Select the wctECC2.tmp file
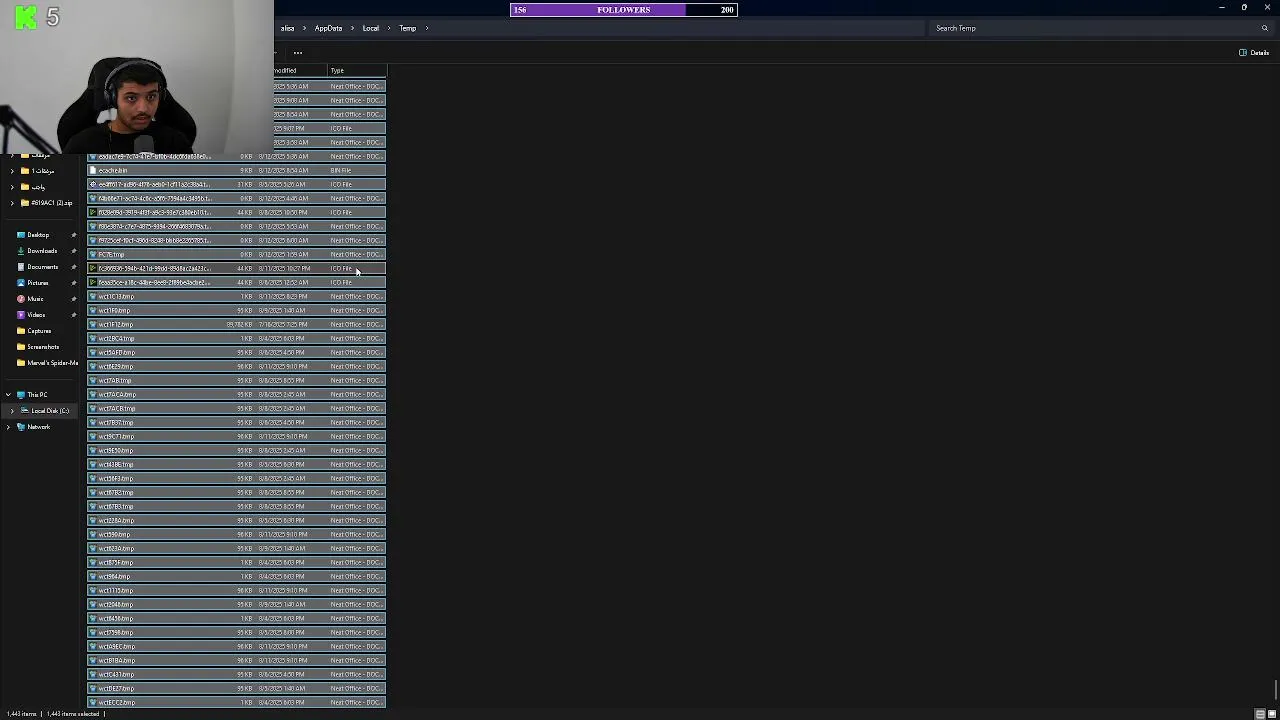This screenshot has height=720, width=1280. point(236,703)
